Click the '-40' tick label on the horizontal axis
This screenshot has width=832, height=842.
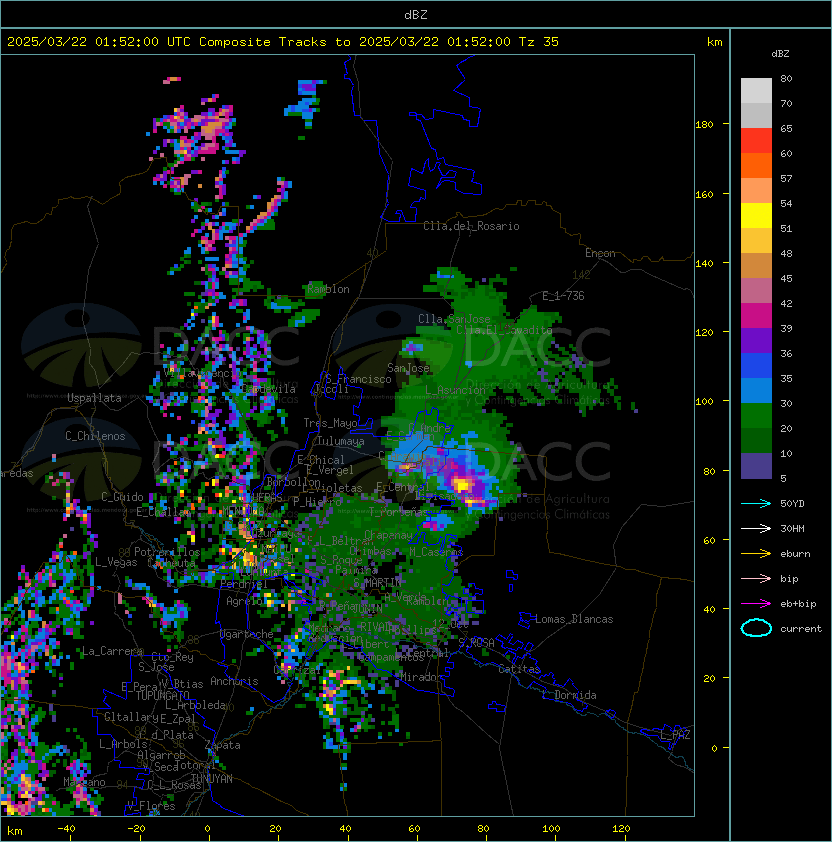pyautogui.click(x=67, y=829)
